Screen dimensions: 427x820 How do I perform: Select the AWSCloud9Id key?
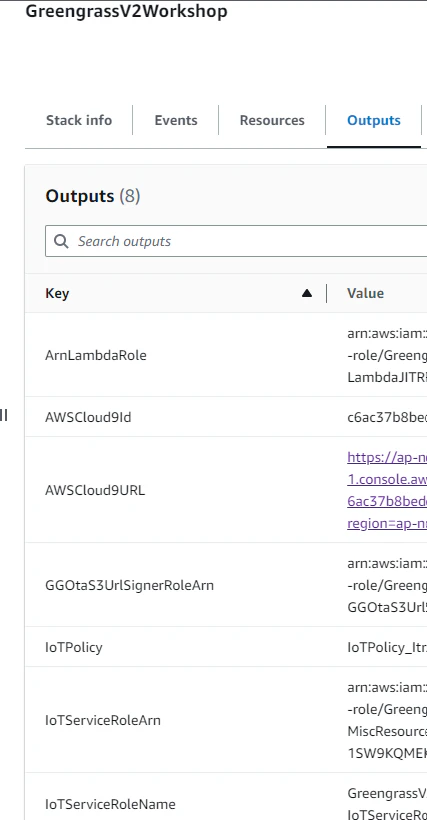88,417
